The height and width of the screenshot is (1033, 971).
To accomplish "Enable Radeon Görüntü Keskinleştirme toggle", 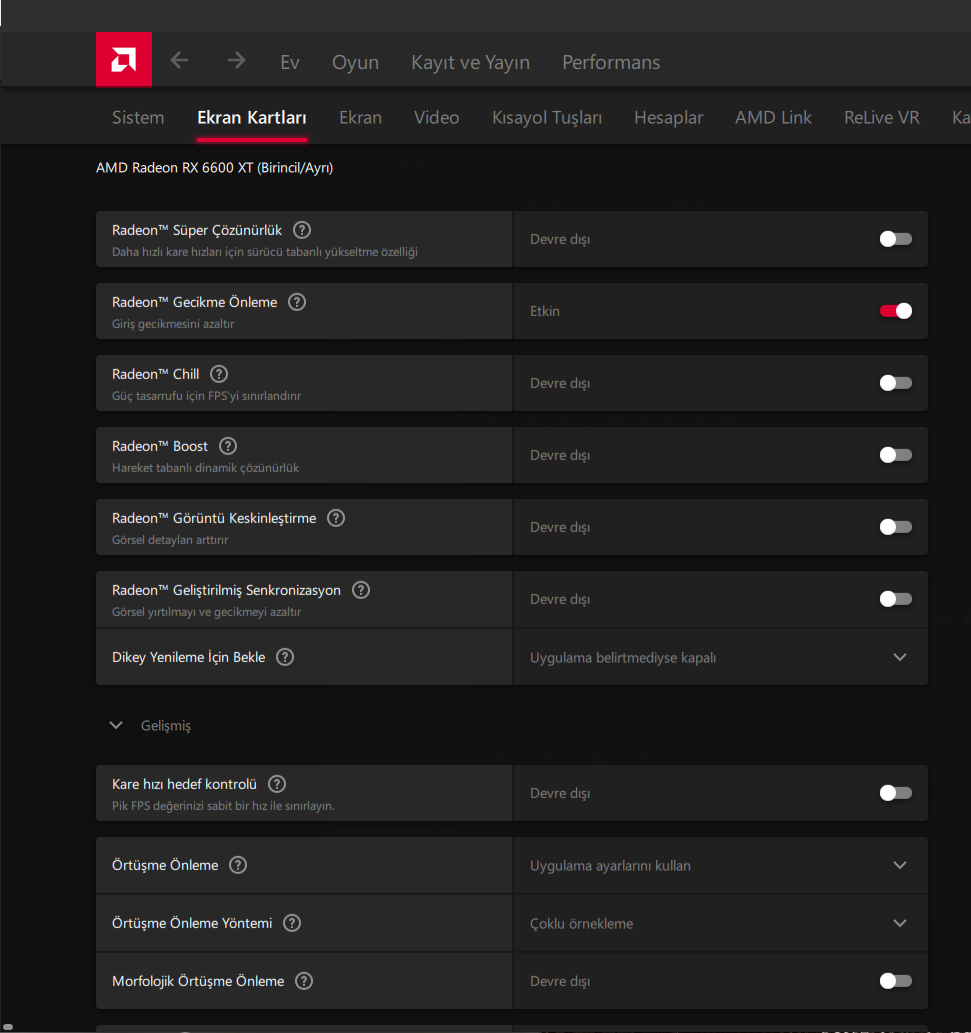I will click(x=896, y=527).
